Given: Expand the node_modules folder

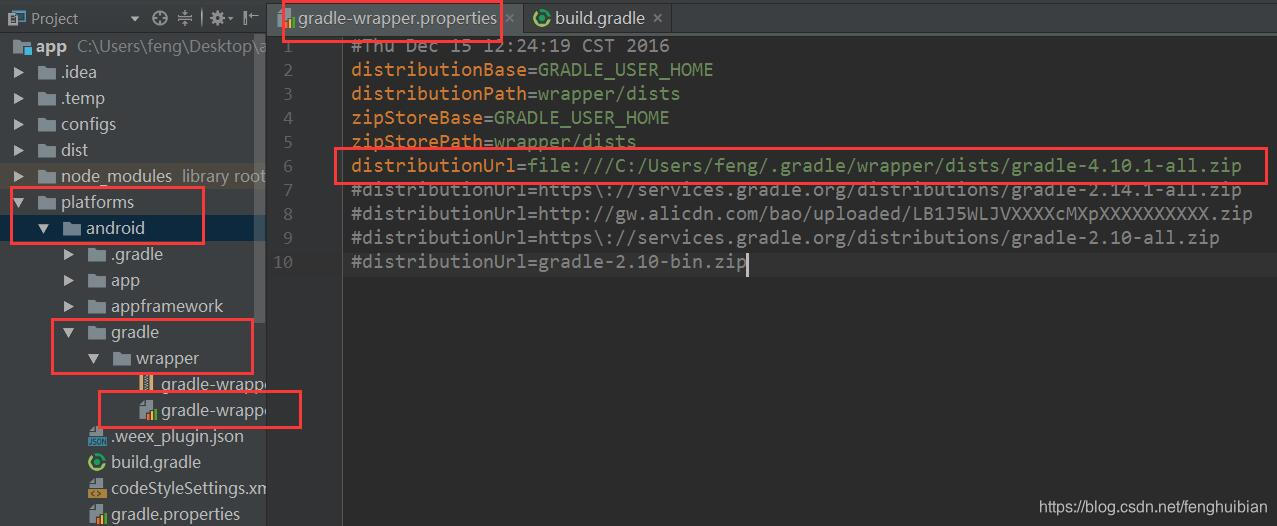Looking at the screenshot, I should (19, 176).
